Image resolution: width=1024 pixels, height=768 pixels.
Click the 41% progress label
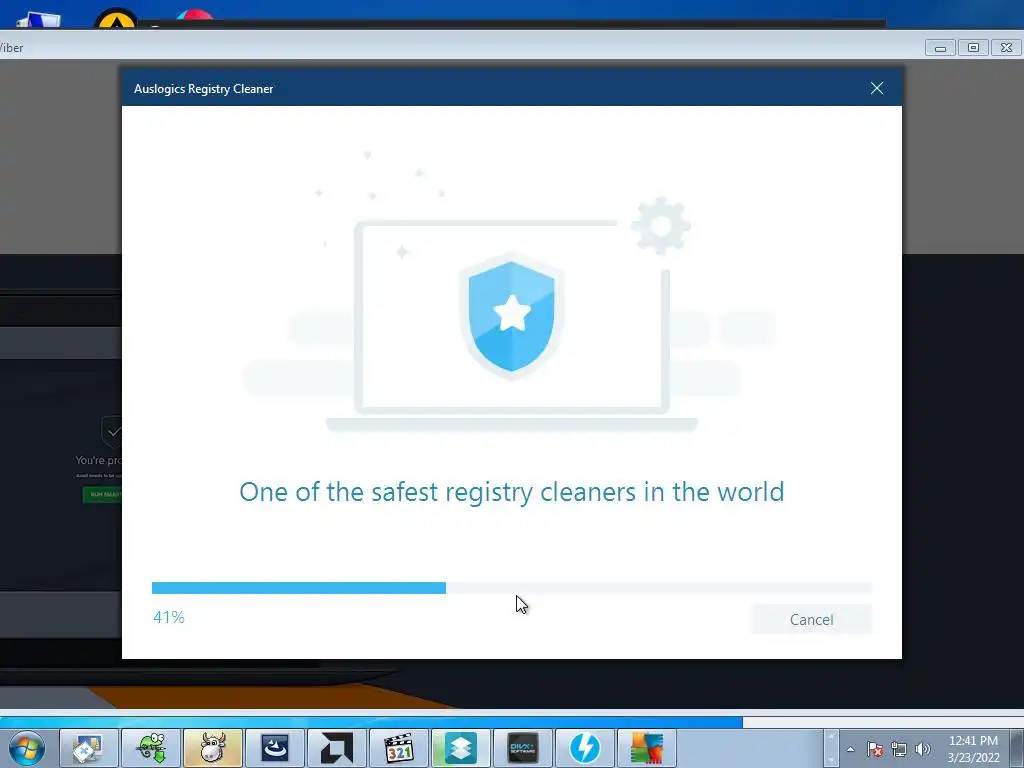point(168,617)
